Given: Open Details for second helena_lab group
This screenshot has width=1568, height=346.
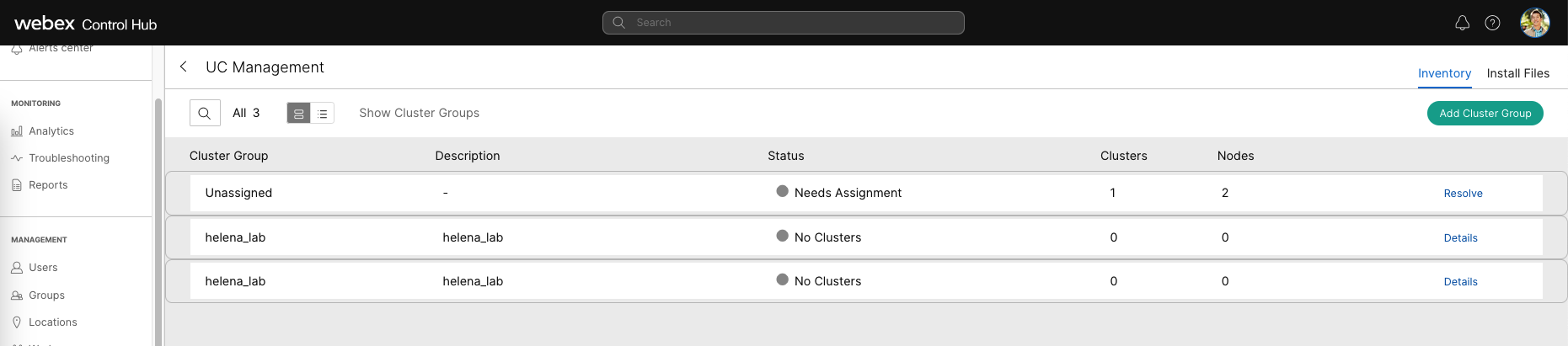Looking at the screenshot, I should coord(1460,282).
